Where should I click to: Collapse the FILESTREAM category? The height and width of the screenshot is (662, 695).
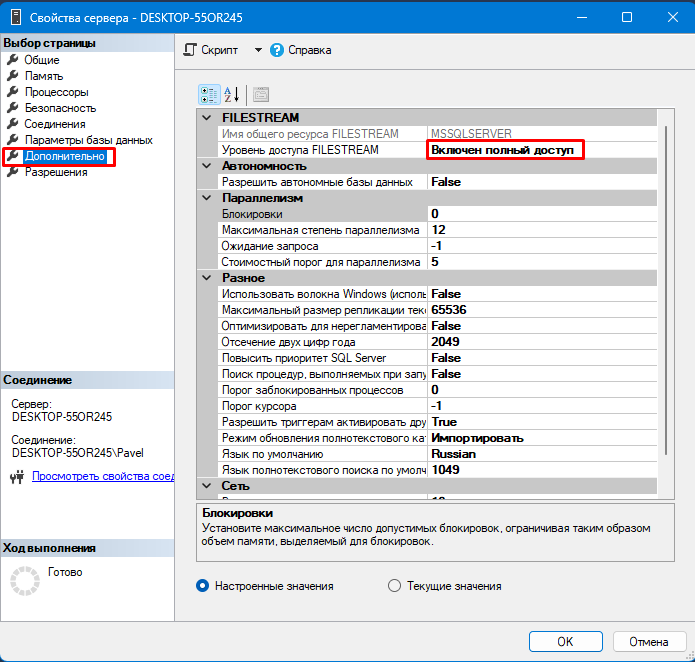pos(207,118)
